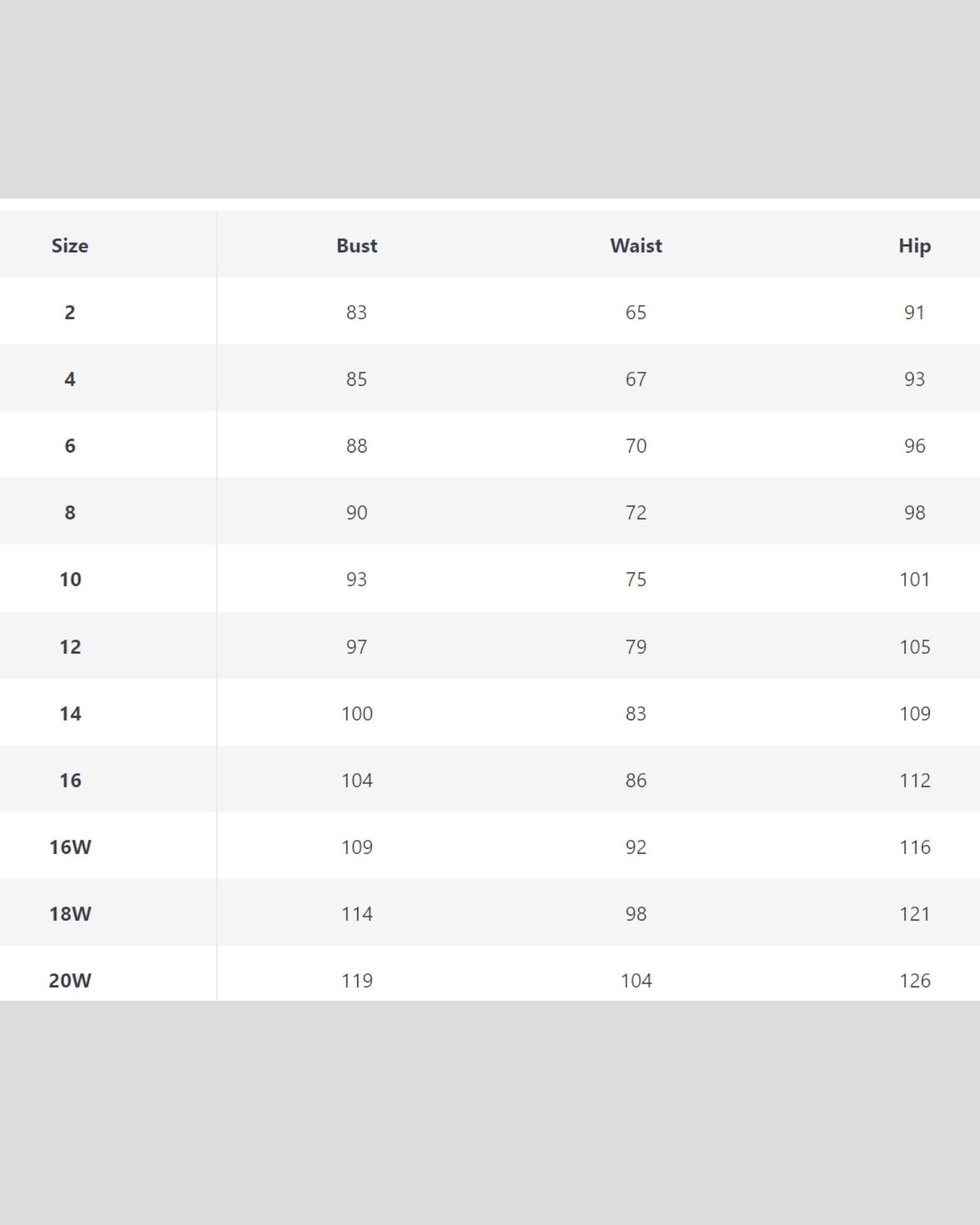Click waist value 65 for size 2
The height and width of the screenshot is (1225, 980).
[635, 312]
